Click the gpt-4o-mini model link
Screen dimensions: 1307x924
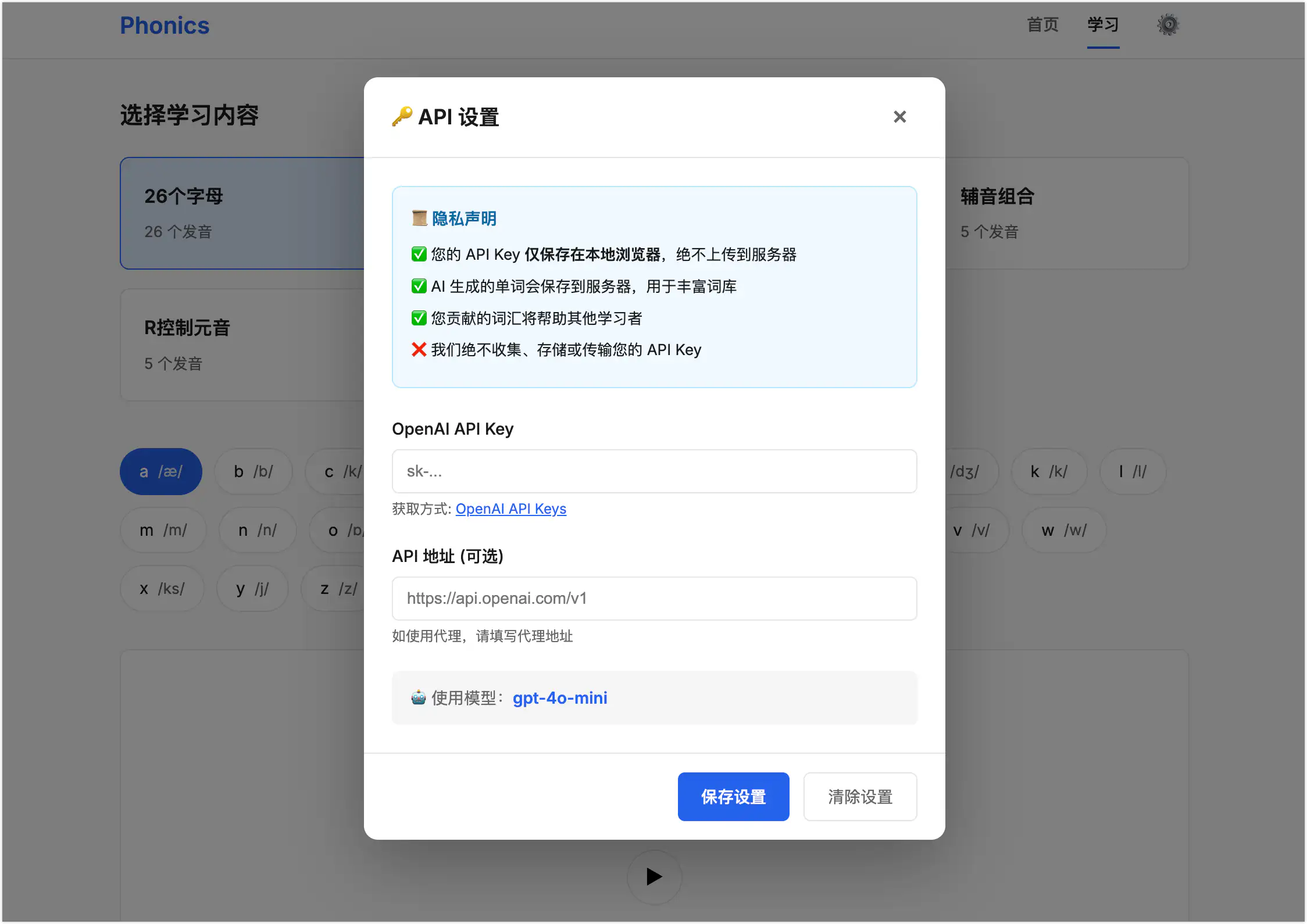point(559,698)
